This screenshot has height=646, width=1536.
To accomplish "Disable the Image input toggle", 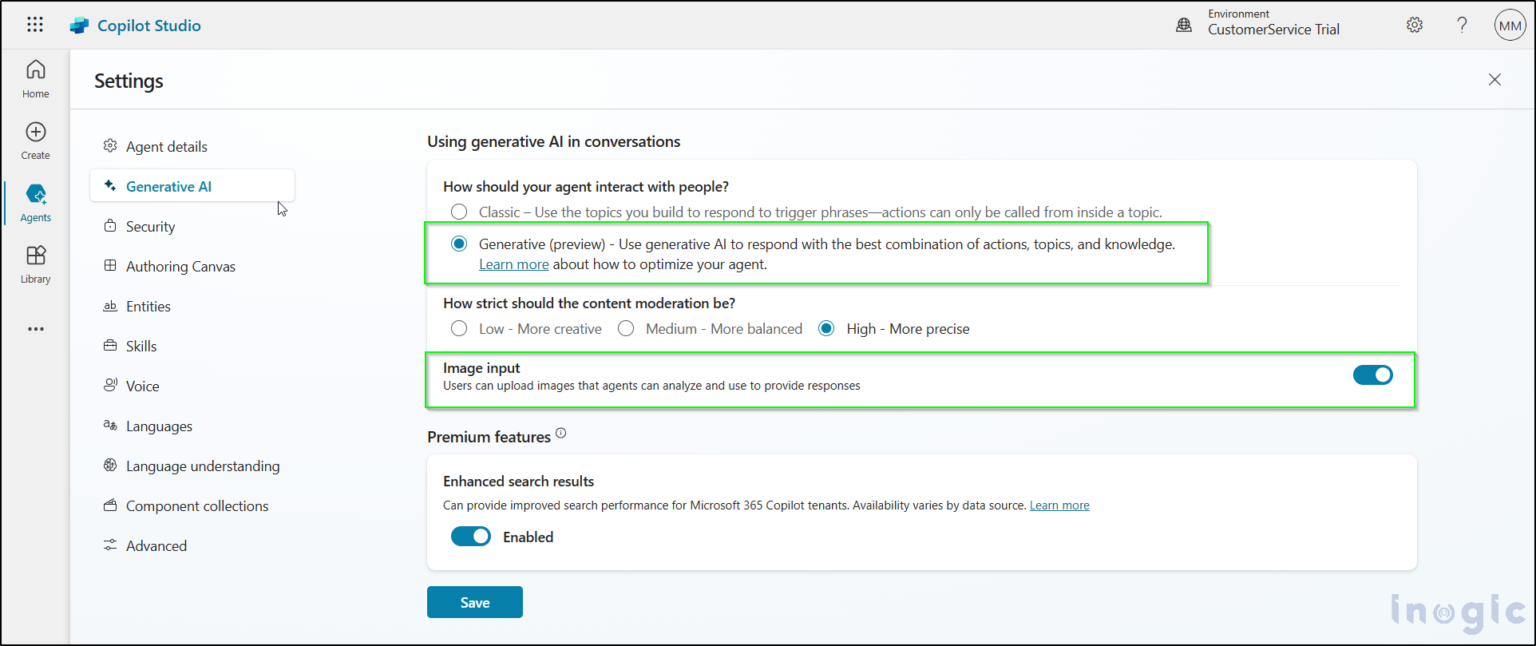I will (1373, 375).
